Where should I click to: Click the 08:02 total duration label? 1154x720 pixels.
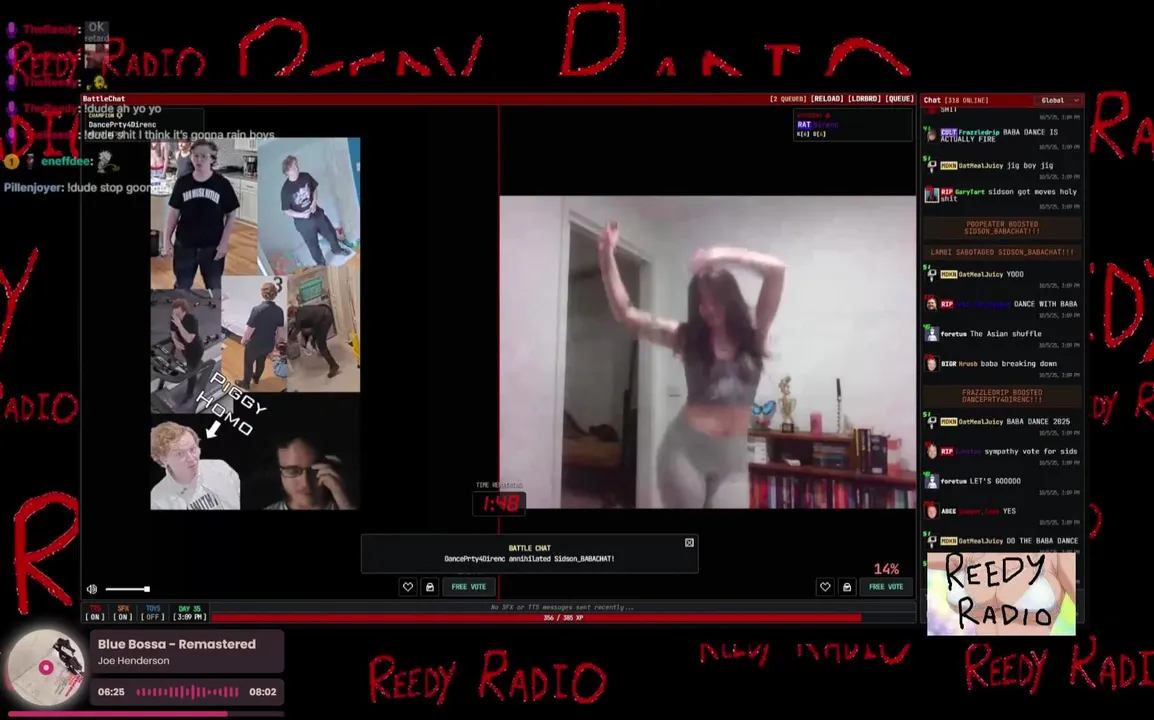click(x=263, y=692)
